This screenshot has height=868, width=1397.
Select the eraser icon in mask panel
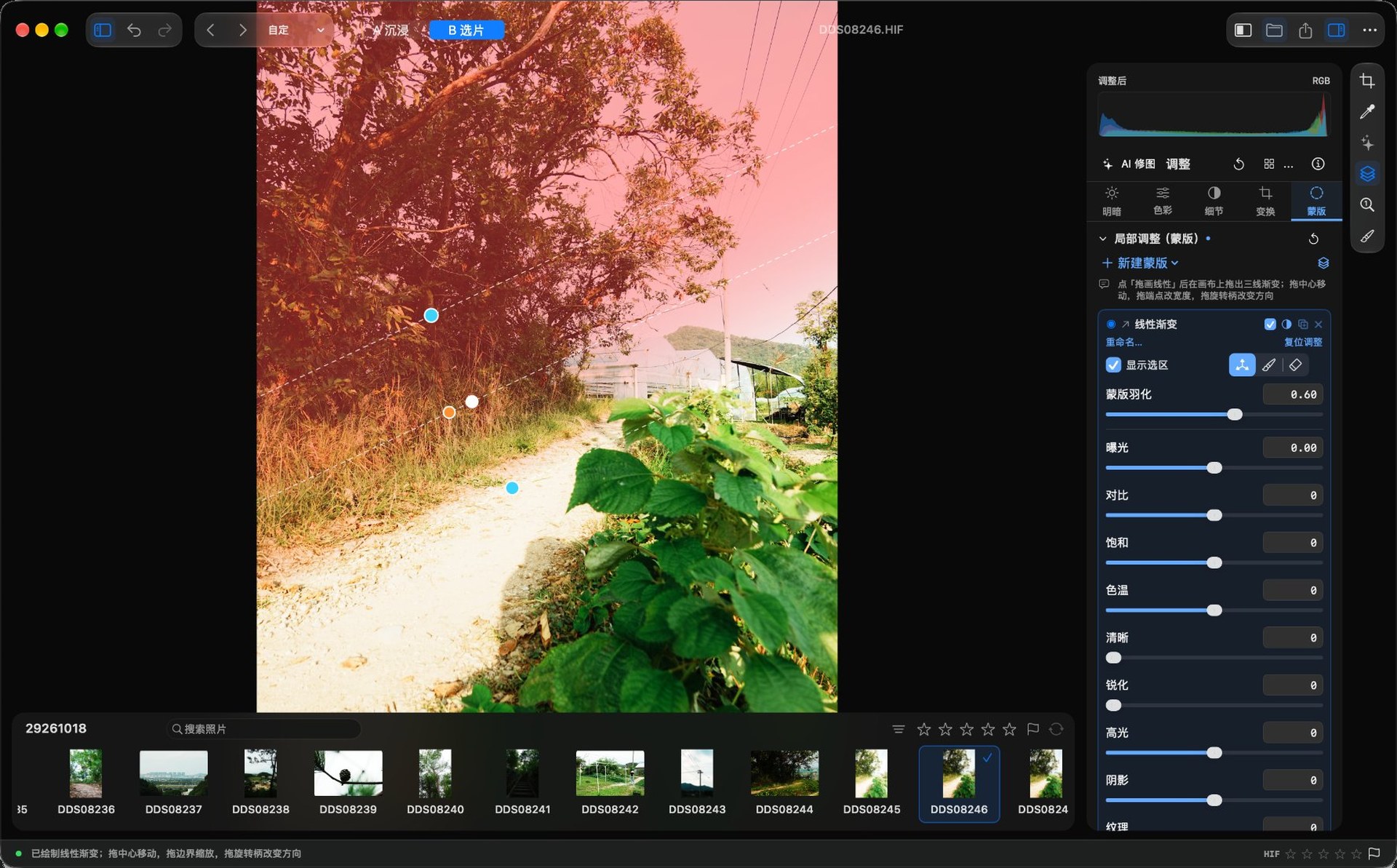[1295, 365]
